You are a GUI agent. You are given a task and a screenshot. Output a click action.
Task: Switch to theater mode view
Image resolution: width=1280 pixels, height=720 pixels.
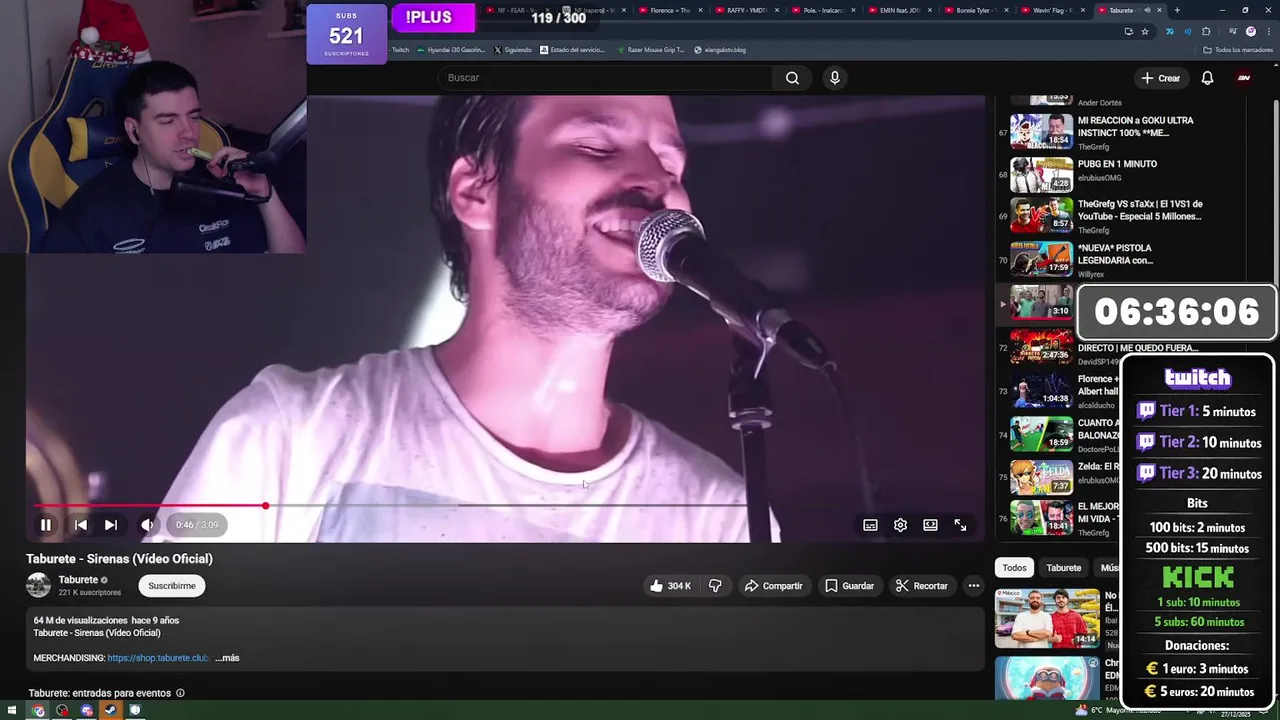(931, 525)
